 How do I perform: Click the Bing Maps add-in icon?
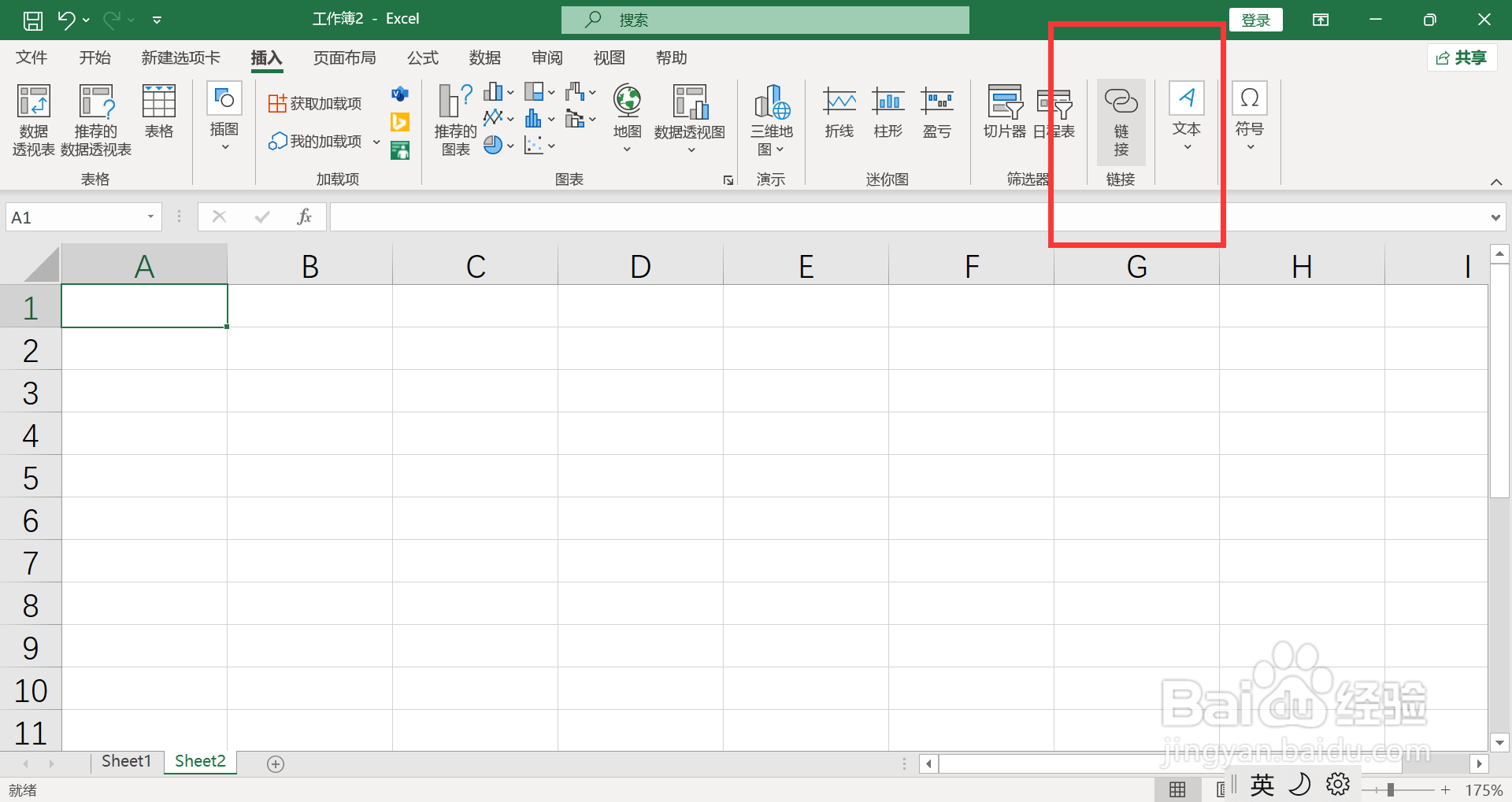click(400, 122)
